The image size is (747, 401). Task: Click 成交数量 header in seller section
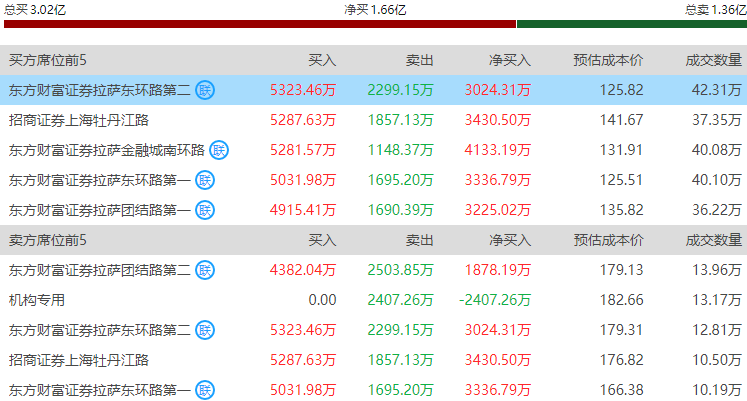(714, 240)
